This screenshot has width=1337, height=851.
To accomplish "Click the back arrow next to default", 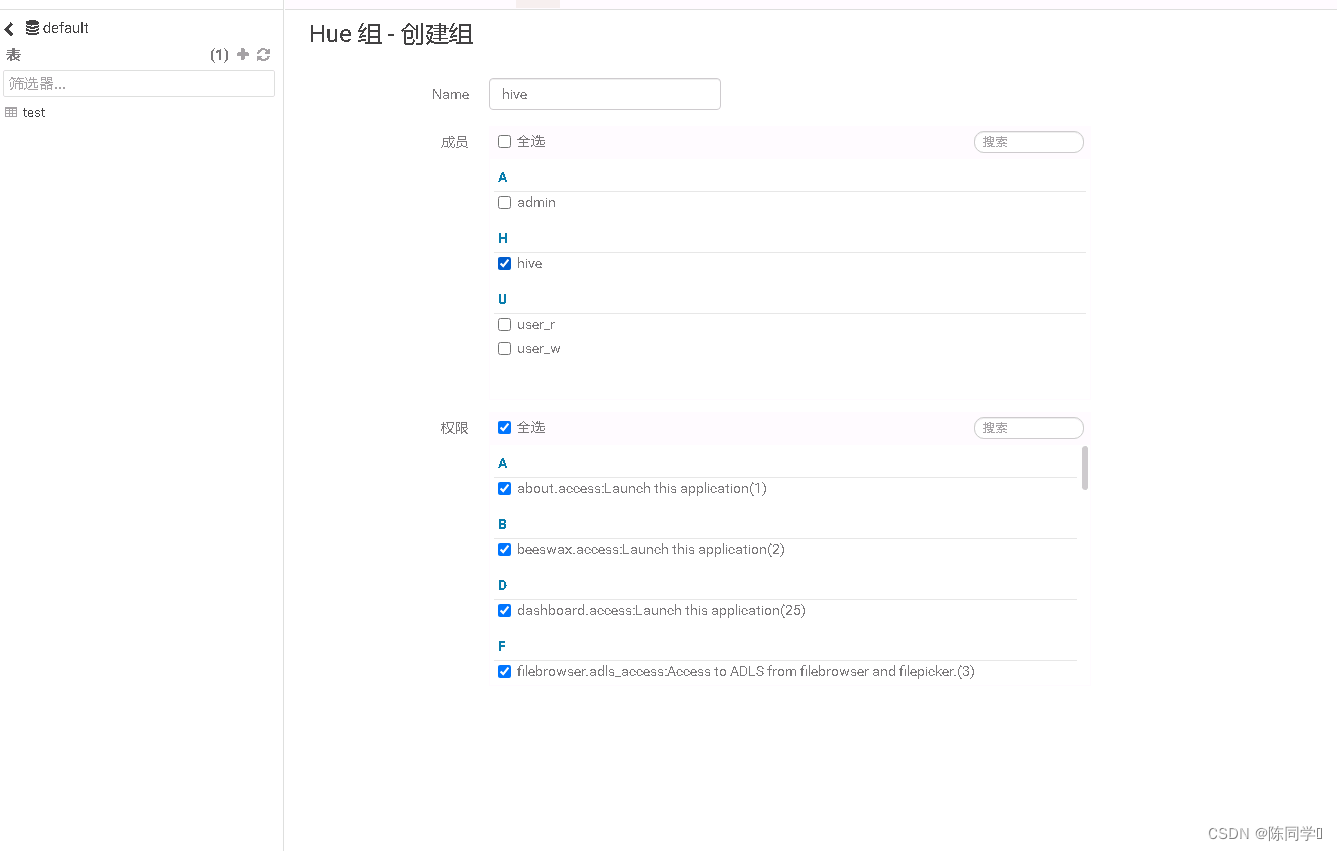I will [x=9, y=29].
